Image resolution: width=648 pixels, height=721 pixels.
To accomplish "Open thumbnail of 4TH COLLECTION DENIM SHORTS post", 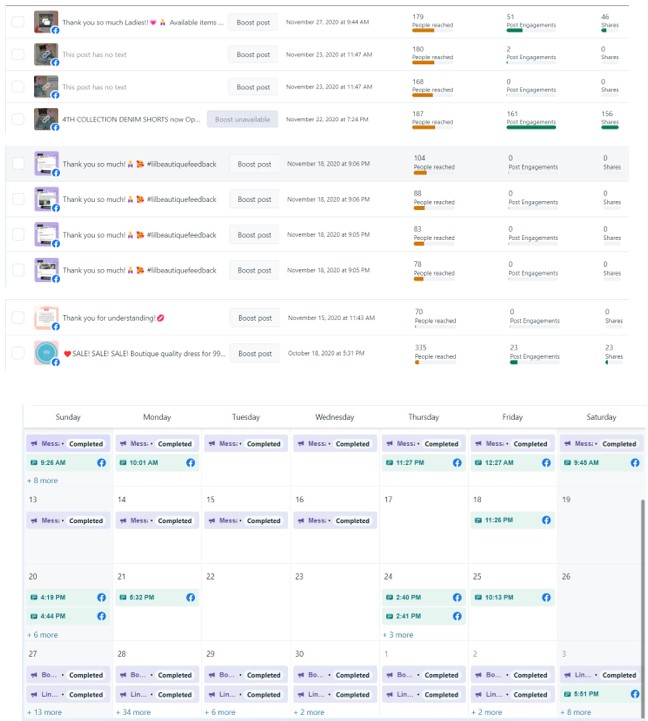I will tap(46, 119).
